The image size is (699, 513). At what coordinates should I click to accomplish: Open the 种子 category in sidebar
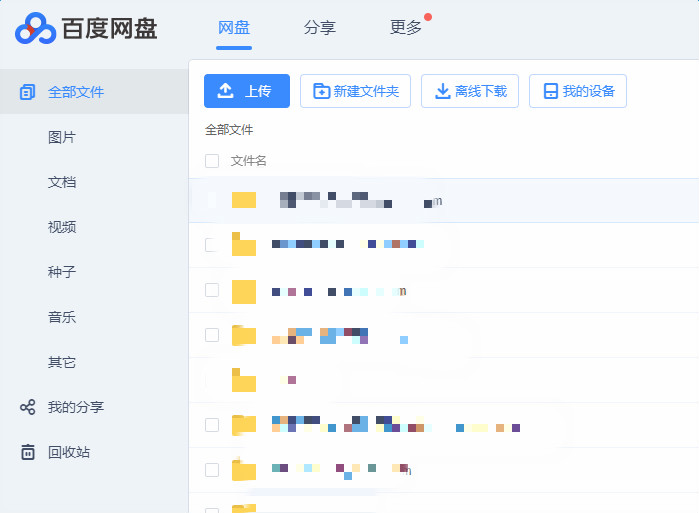(x=62, y=272)
